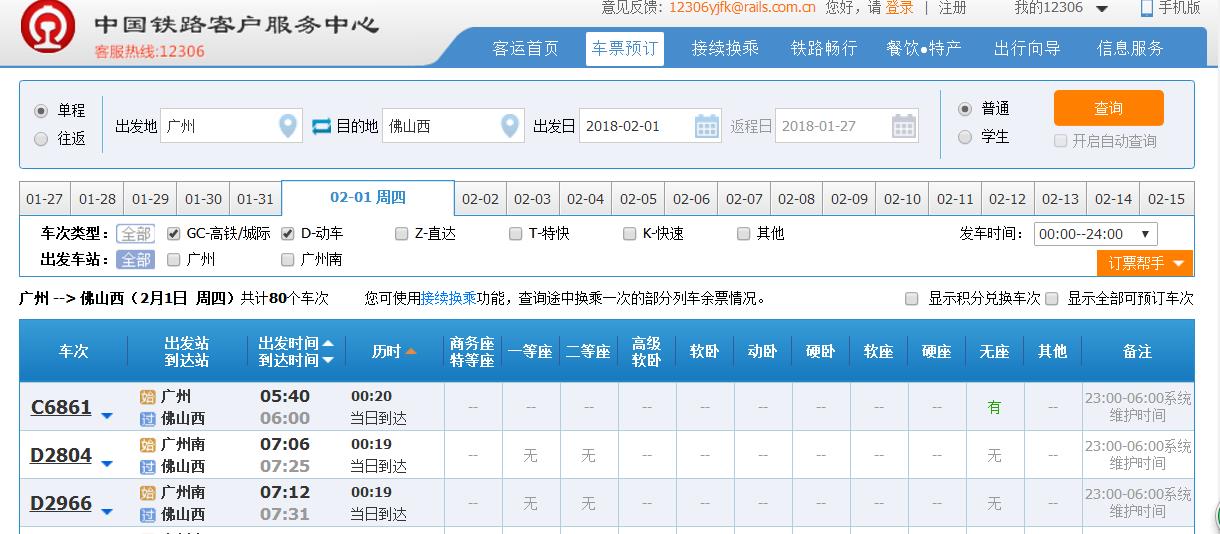Viewport: 1220px width, 534px height.
Task: Click the mobile phone version icon
Action: [1147, 8]
